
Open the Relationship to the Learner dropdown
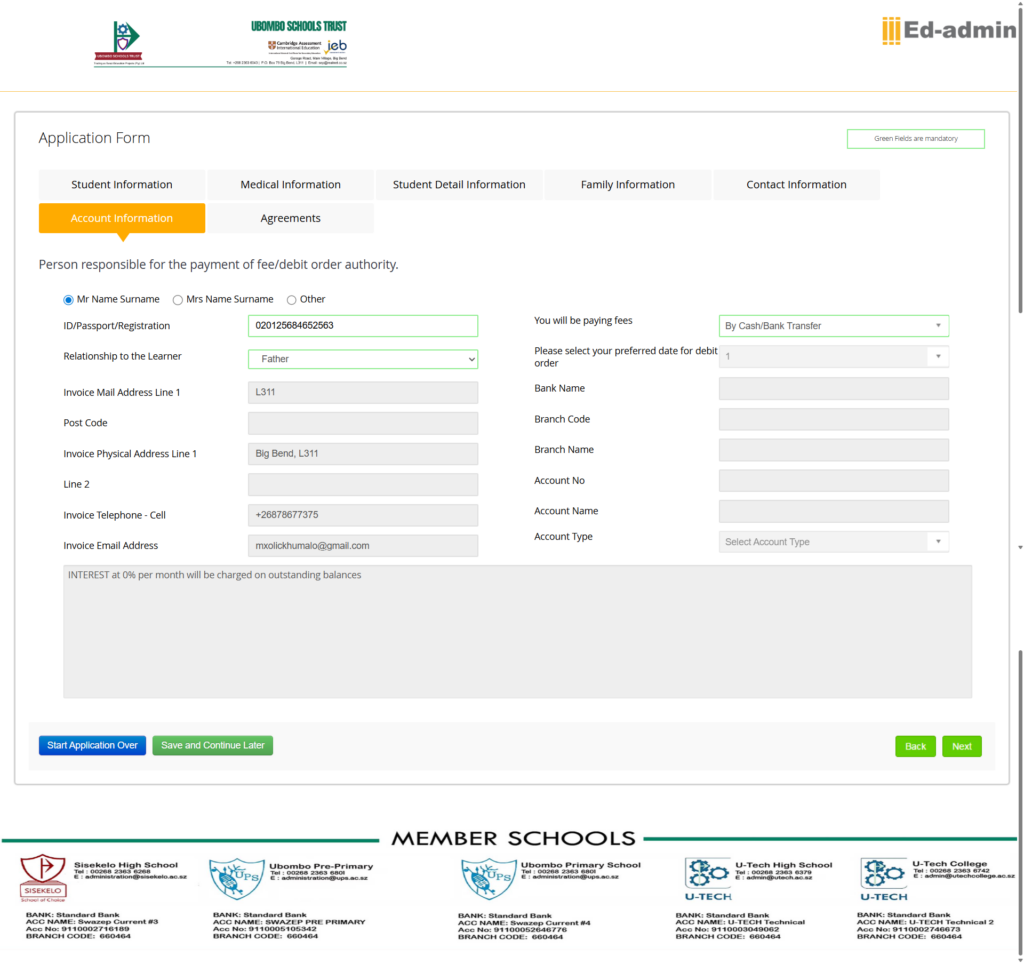coord(362,359)
